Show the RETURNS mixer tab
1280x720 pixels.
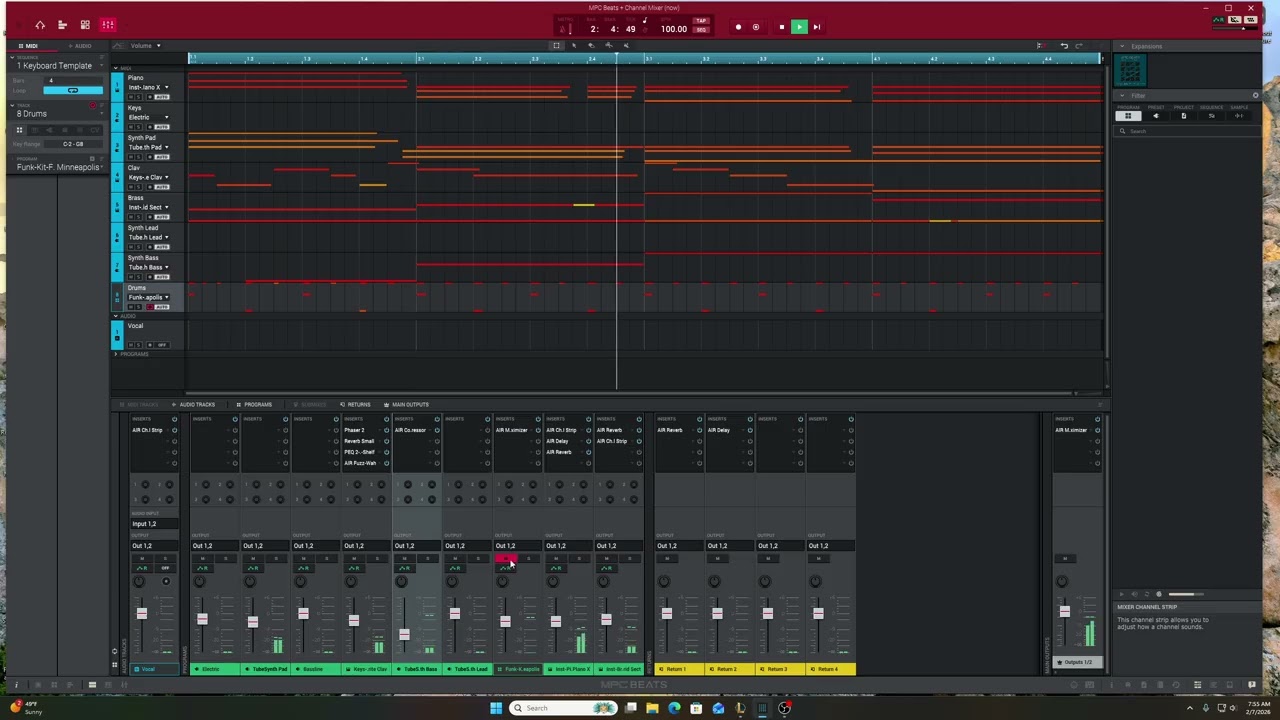point(356,405)
